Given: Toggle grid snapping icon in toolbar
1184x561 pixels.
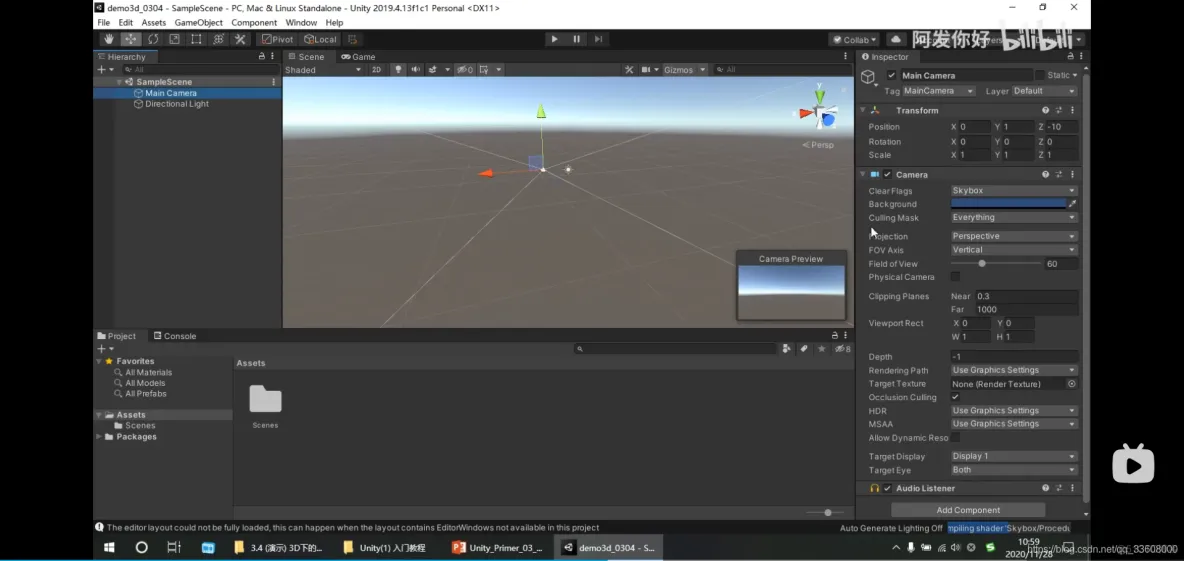Looking at the screenshot, I should coord(353,39).
